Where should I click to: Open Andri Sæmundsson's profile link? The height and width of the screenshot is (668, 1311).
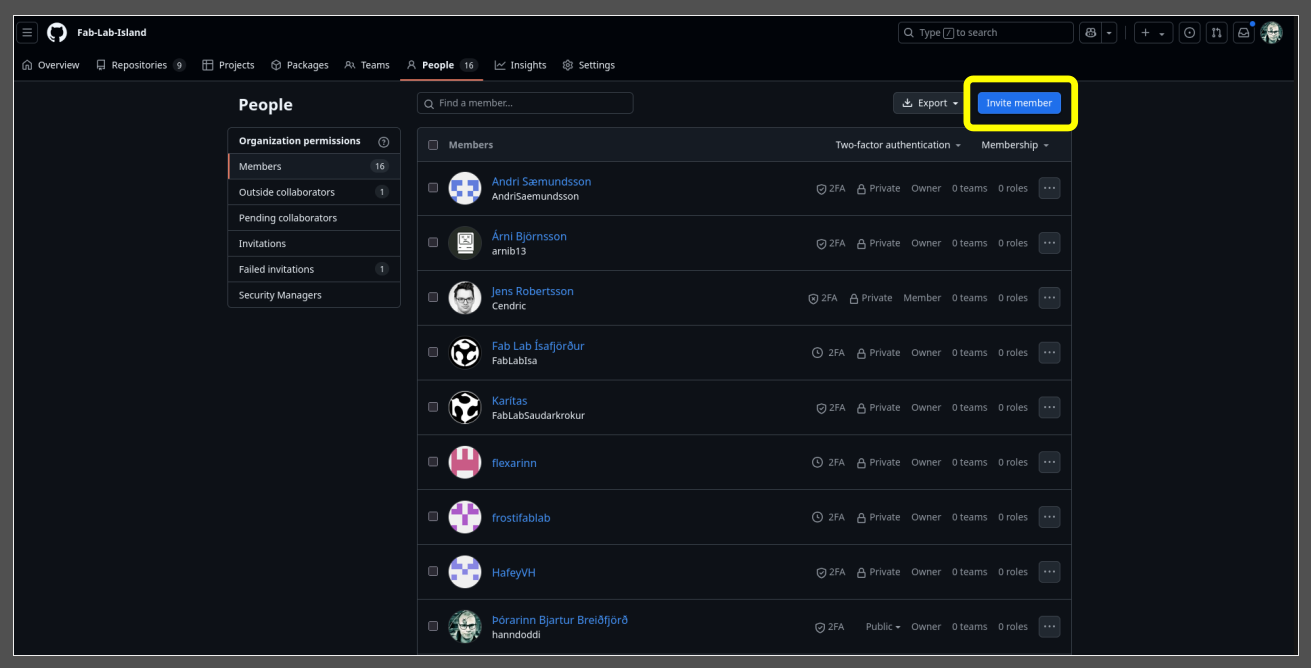[541, 182]
